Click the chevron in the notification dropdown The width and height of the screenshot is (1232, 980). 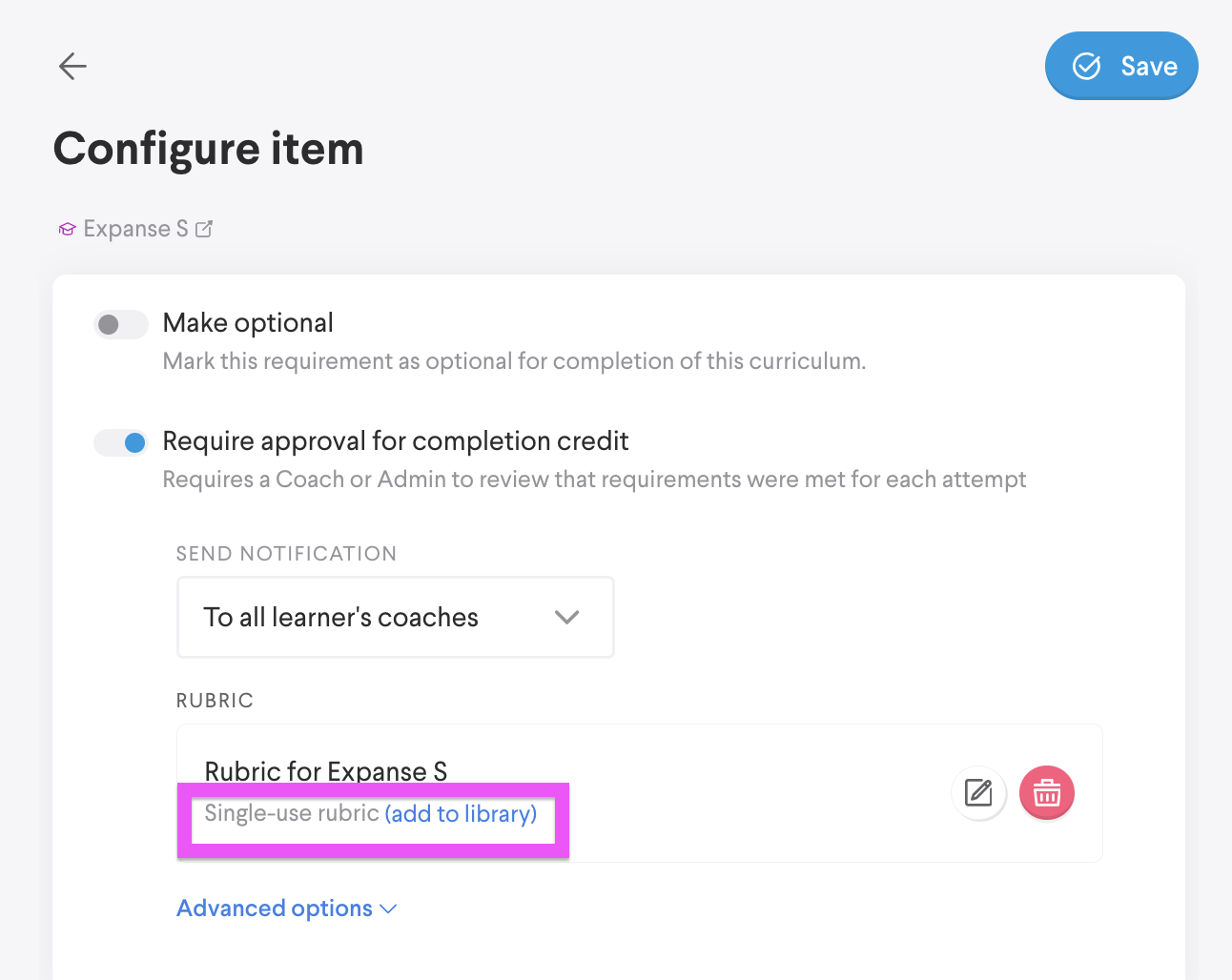566,617
